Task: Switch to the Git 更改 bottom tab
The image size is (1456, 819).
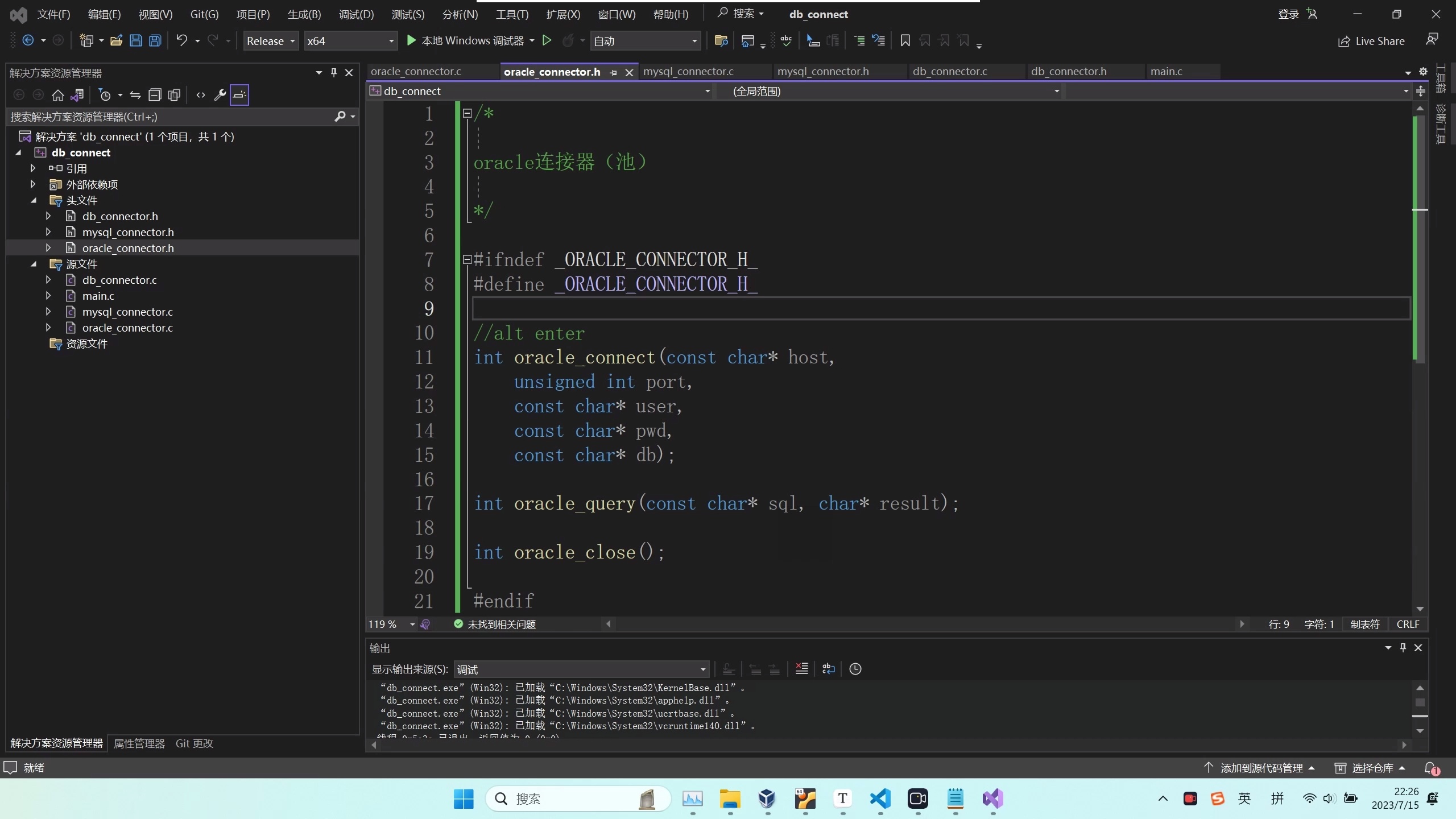Action: (195, 743)
